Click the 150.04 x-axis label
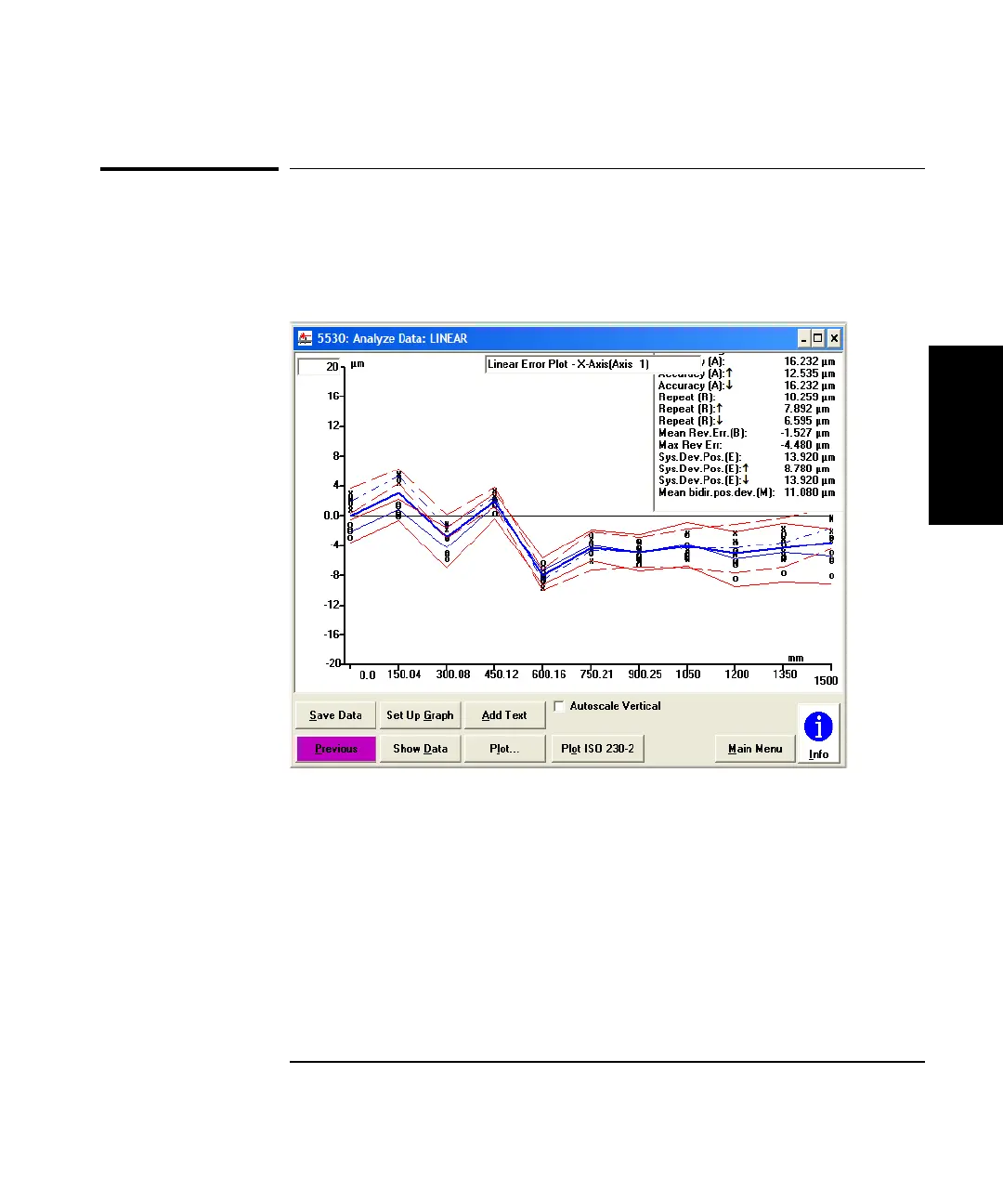 pyautogui.click(x=404, y=674)
